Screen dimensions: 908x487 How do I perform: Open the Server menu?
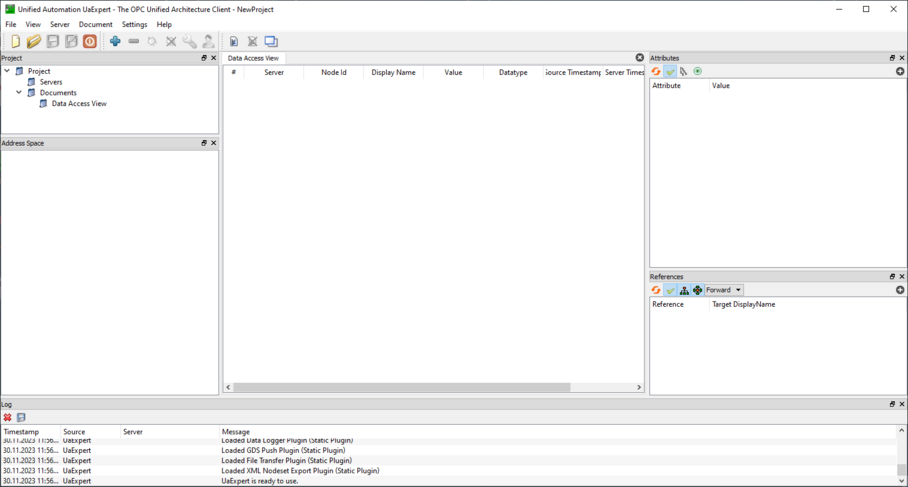(x=60, y=25)
